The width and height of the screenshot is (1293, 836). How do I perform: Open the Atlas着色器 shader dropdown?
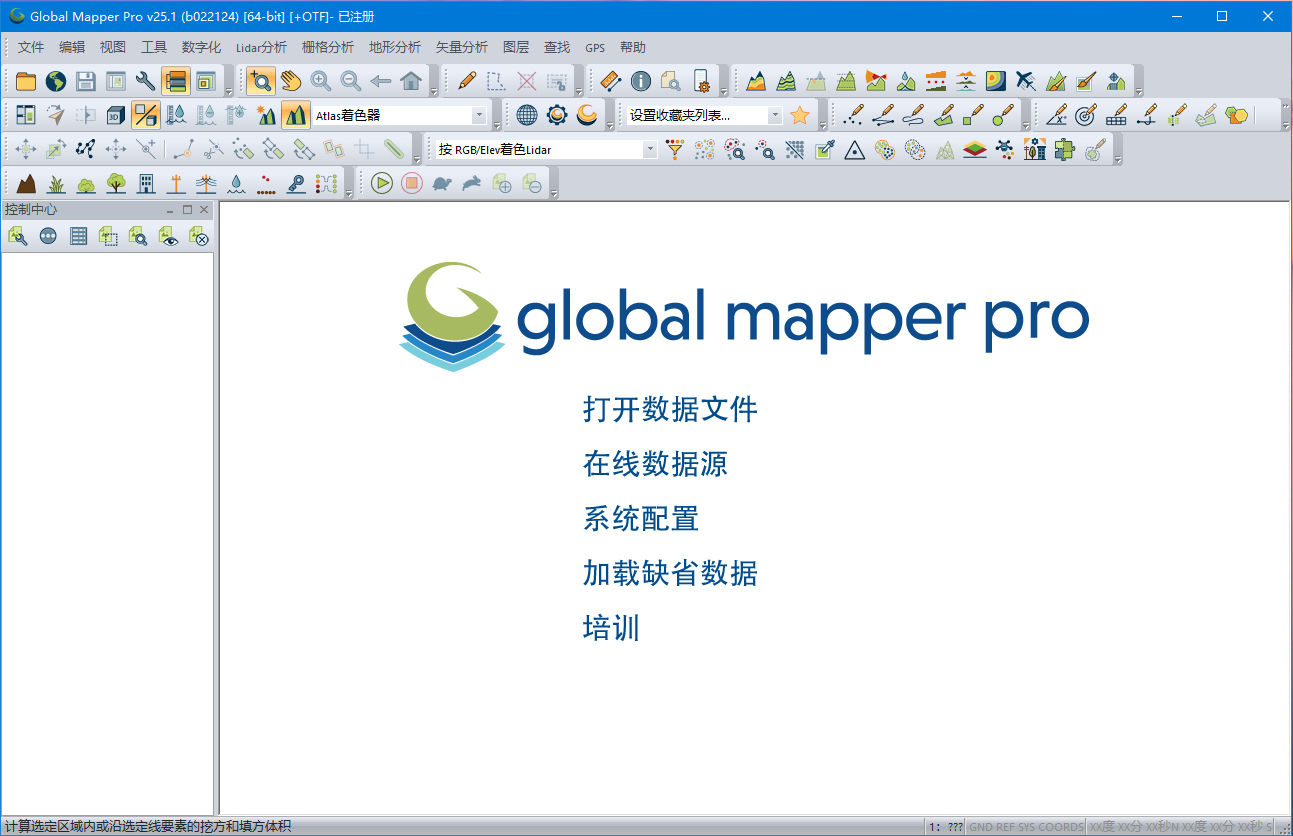[x=478, y=115]
